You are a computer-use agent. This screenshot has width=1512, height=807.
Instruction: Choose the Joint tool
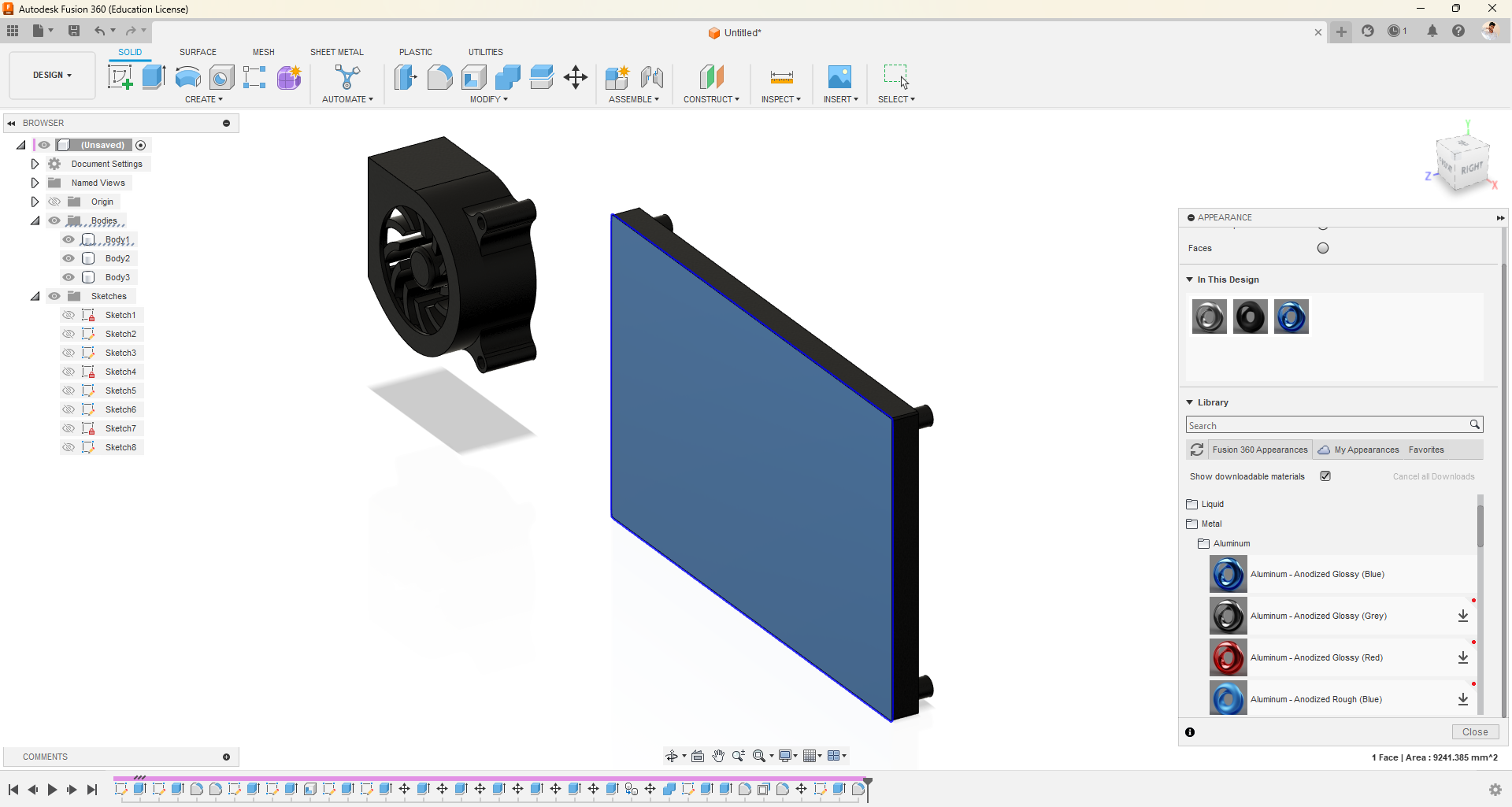pyautogui.click(x=652, y=77)
